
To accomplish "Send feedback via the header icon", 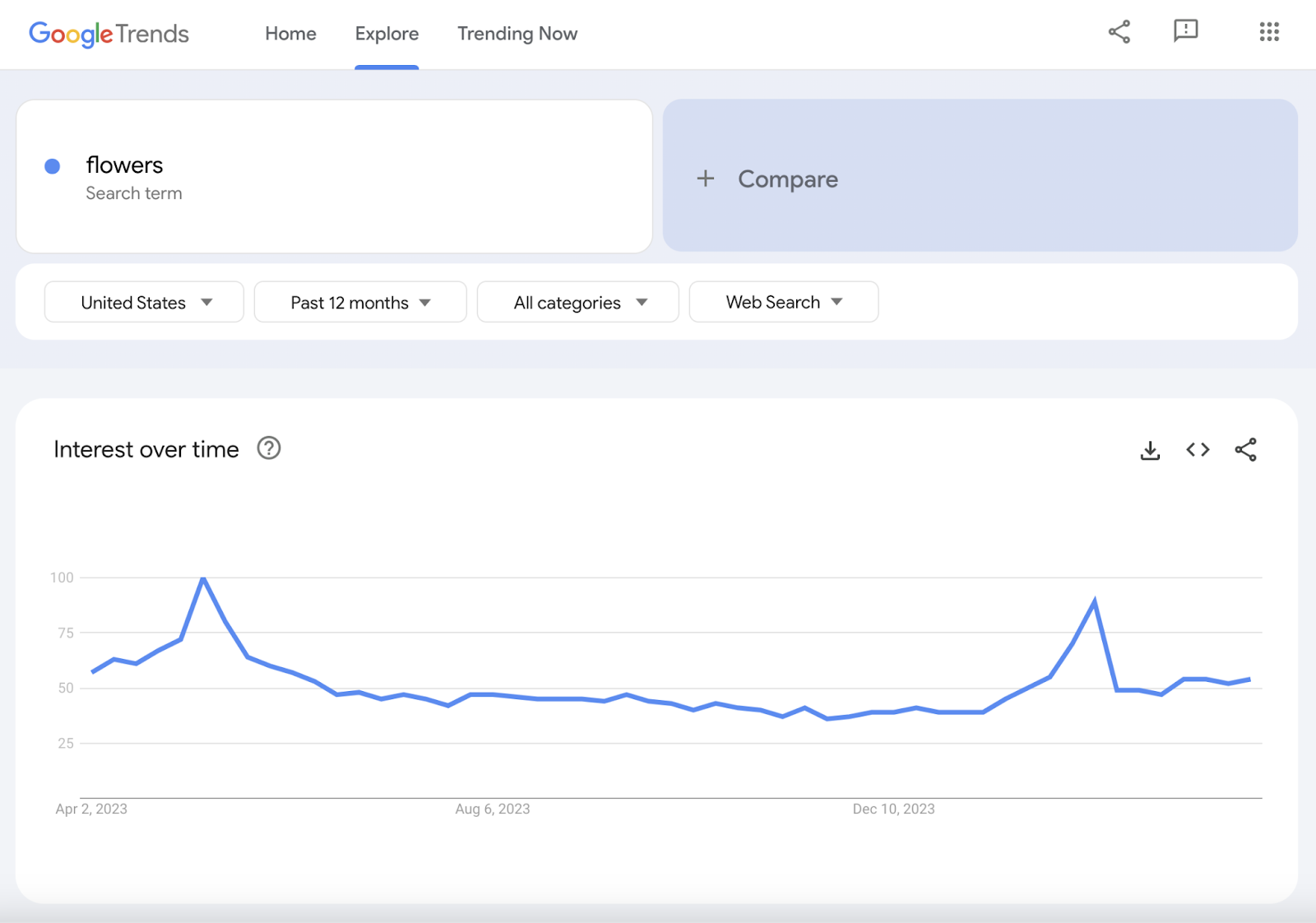I will pyautogui.click(x=1185, y=31).
